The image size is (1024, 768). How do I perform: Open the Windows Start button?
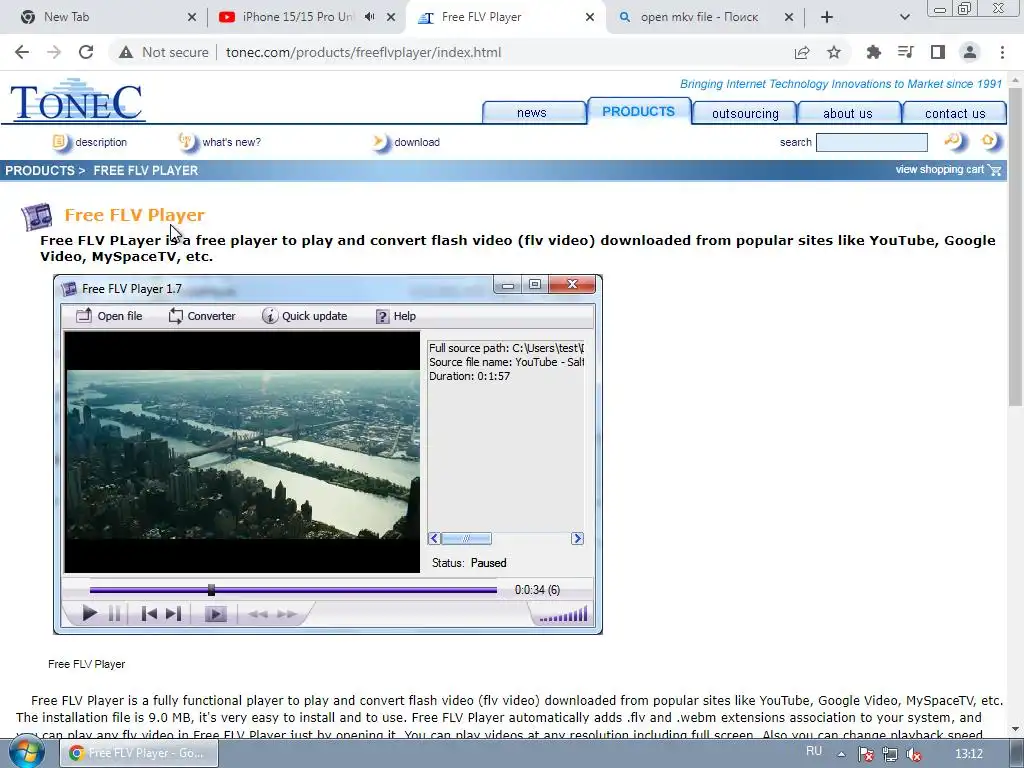click(x=27, y=754)
